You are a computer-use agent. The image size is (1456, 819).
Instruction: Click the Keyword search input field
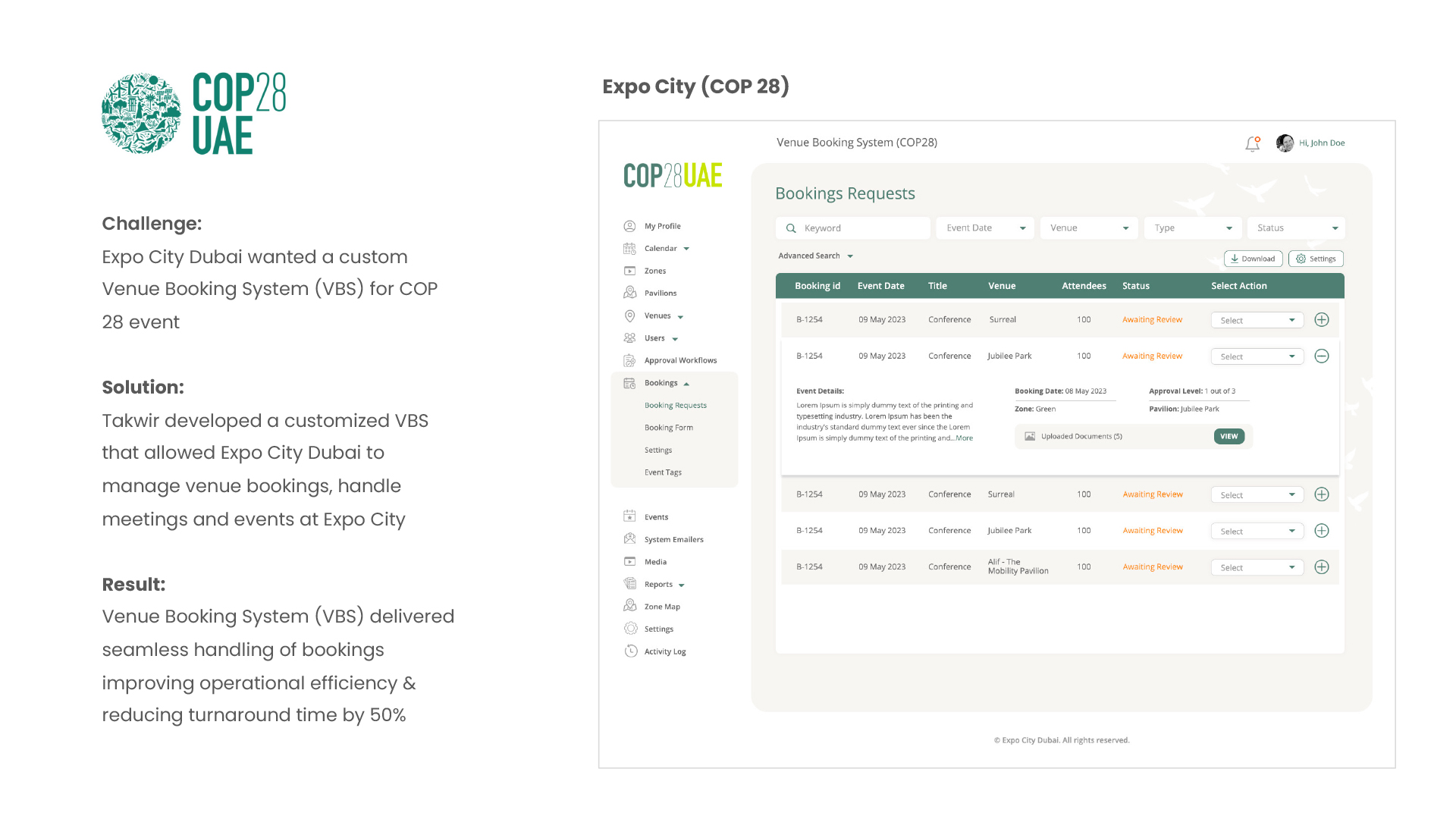853,228
